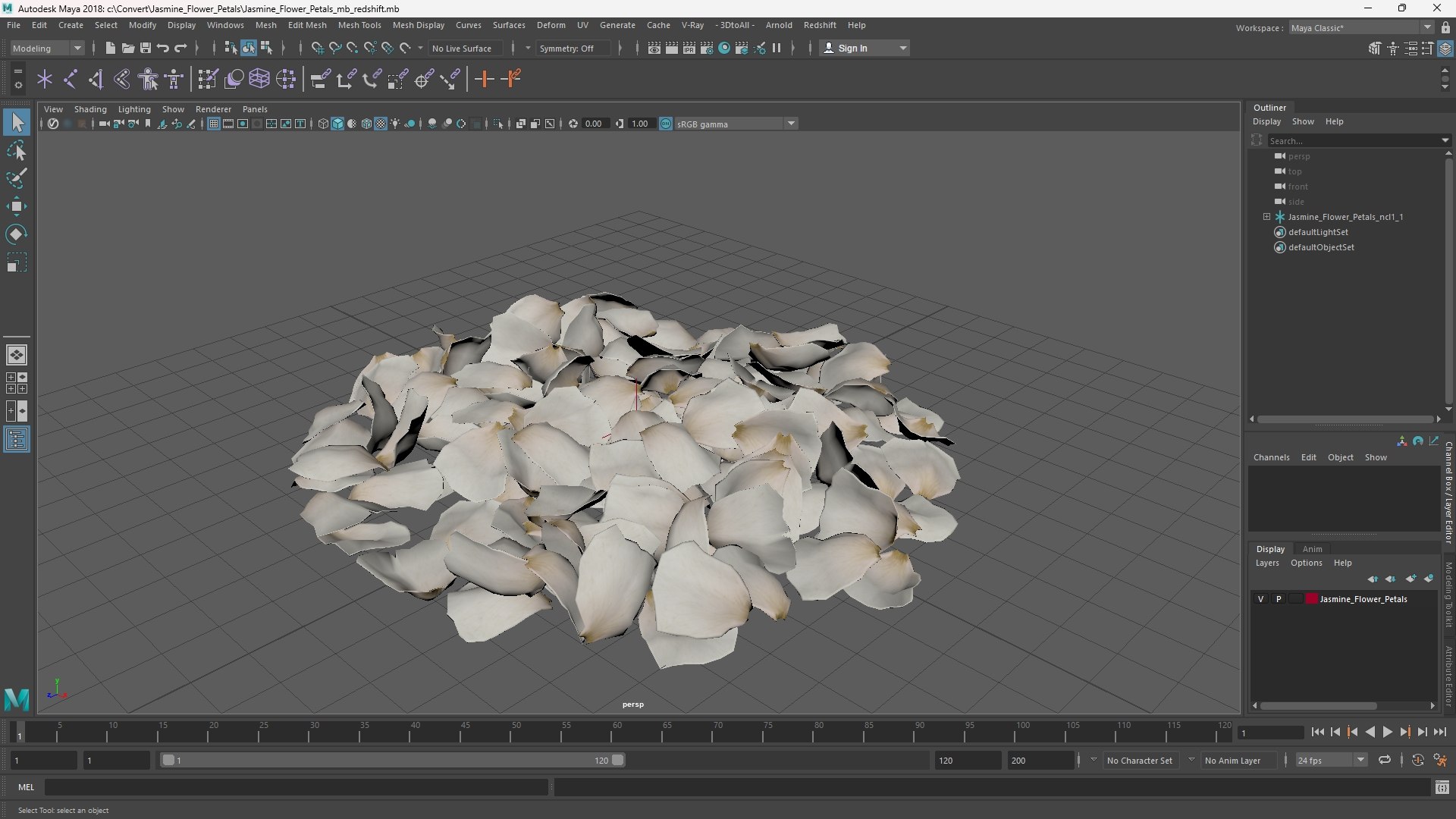The height and width of the screenshot is (819, 1456).
Task: Activate the Paint Selection tool
Action: coord(17,179)
